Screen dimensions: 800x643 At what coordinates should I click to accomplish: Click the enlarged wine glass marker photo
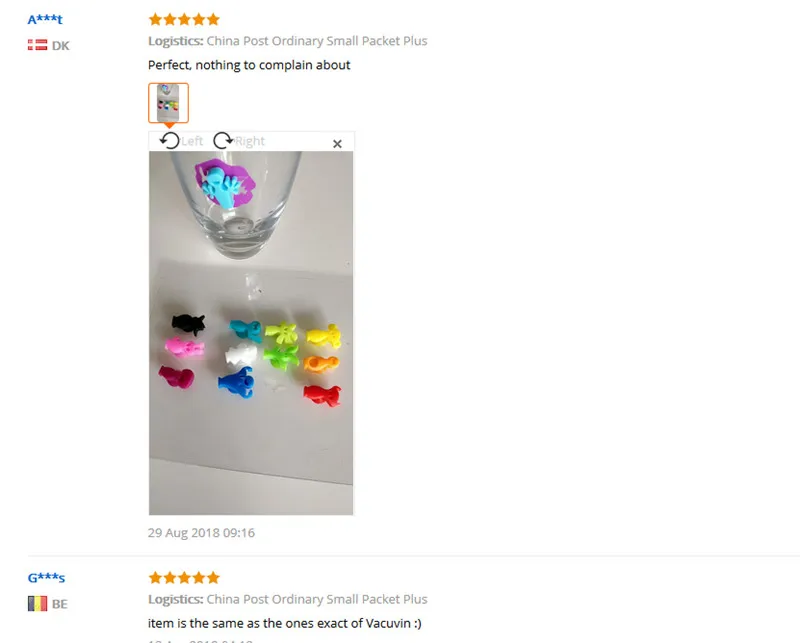point(251,333)
